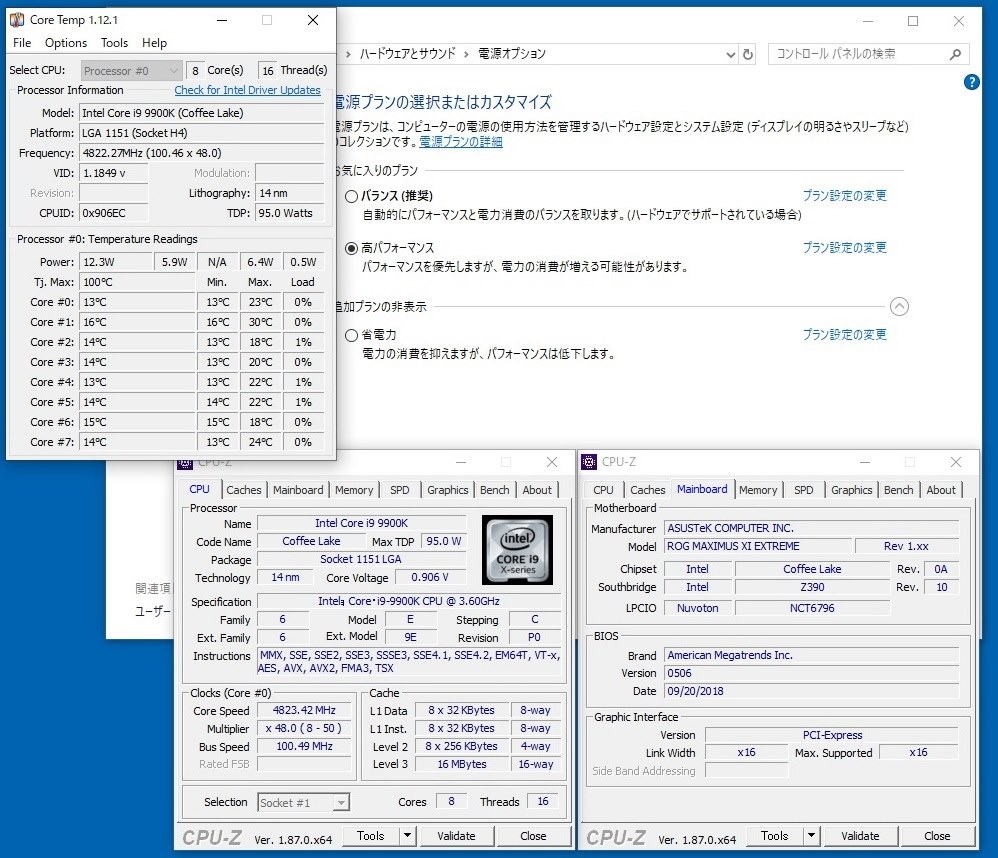This screenshot has width=998, height=858.
Task: Click the Frequency value '4822.27MHz (100.46 x 48.0)'
Action: 202,153
